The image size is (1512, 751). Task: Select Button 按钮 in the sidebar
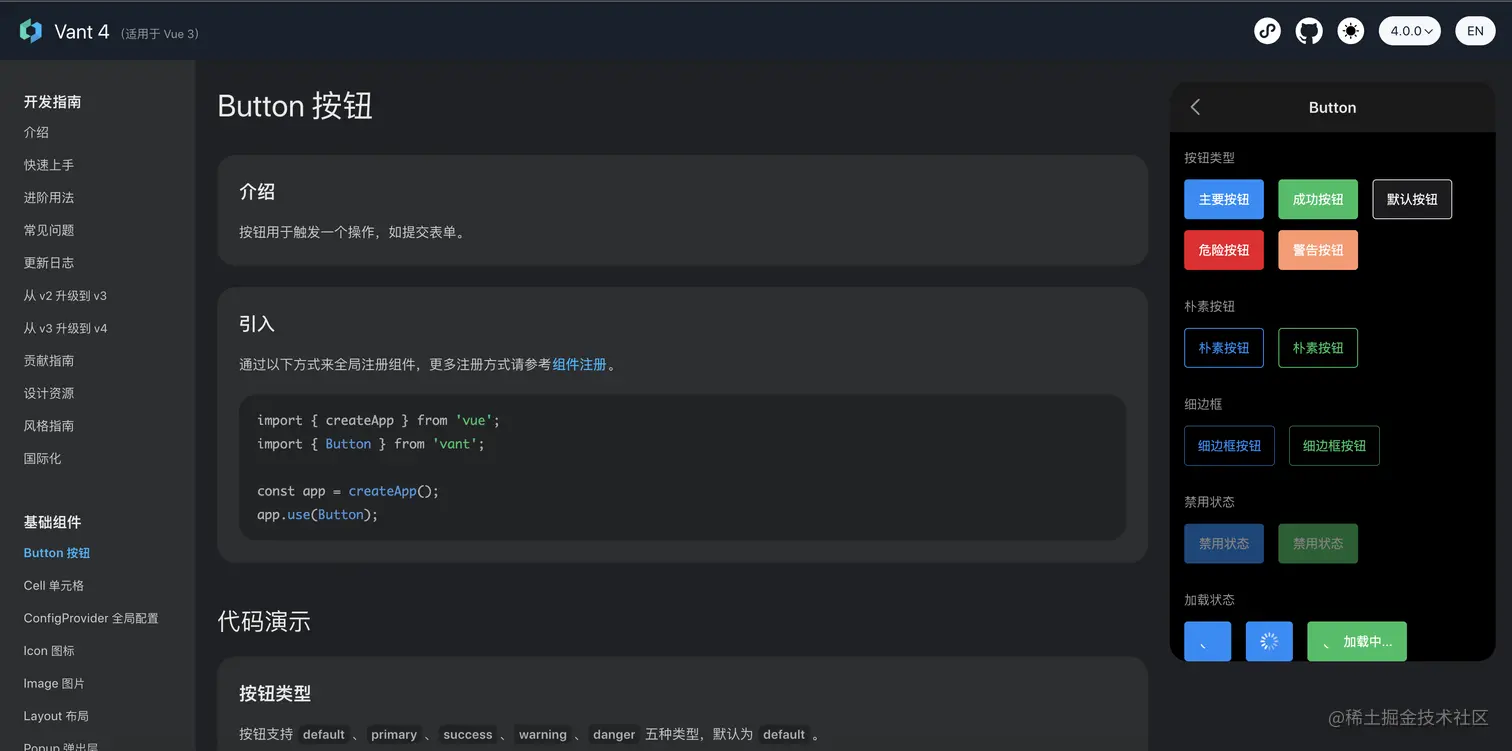[57, 553]
